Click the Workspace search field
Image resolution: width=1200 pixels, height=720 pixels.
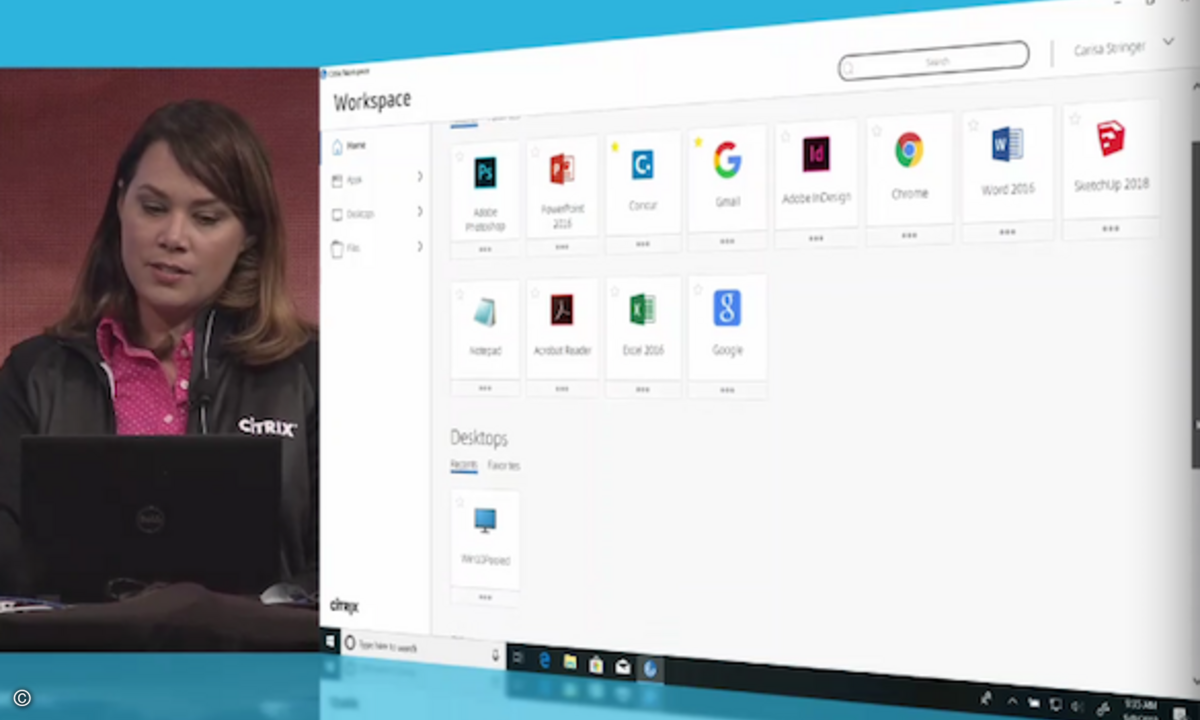tap(934, 60)
